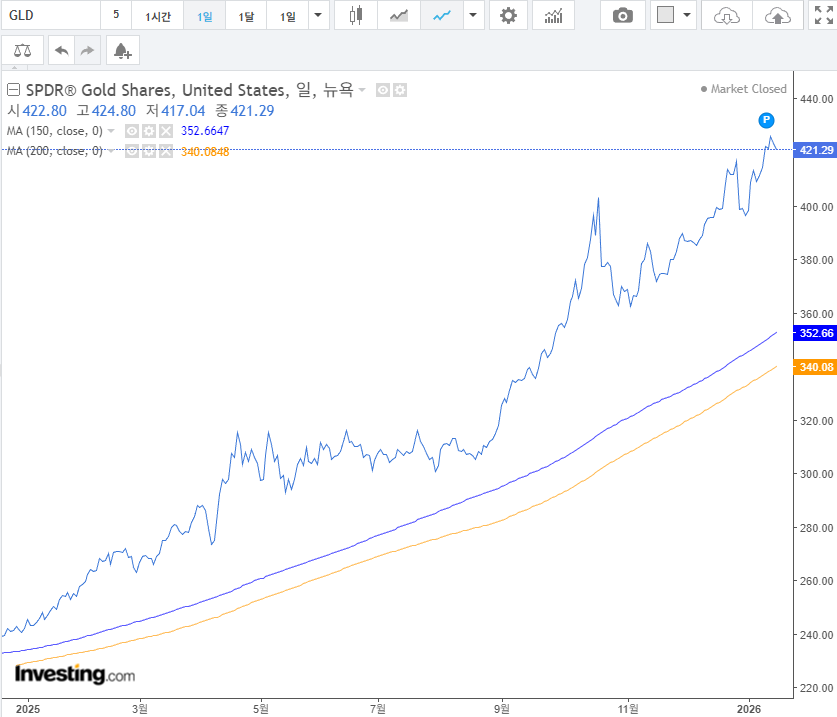Open the interval dropdown arrow
The width and height of the screenshot is (837, 717).
[x=318, y=15]
